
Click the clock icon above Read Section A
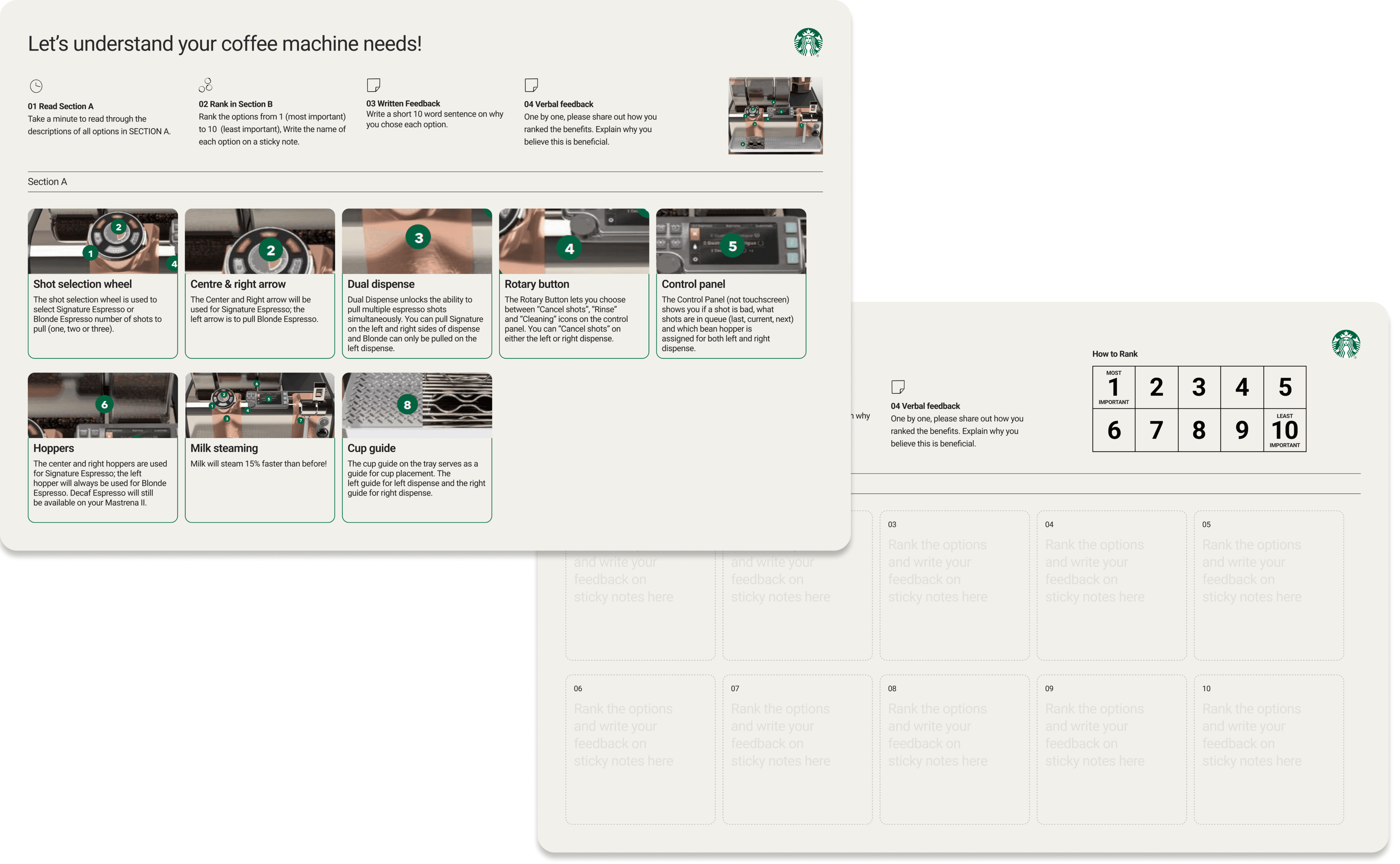click(x=36, y=86)
